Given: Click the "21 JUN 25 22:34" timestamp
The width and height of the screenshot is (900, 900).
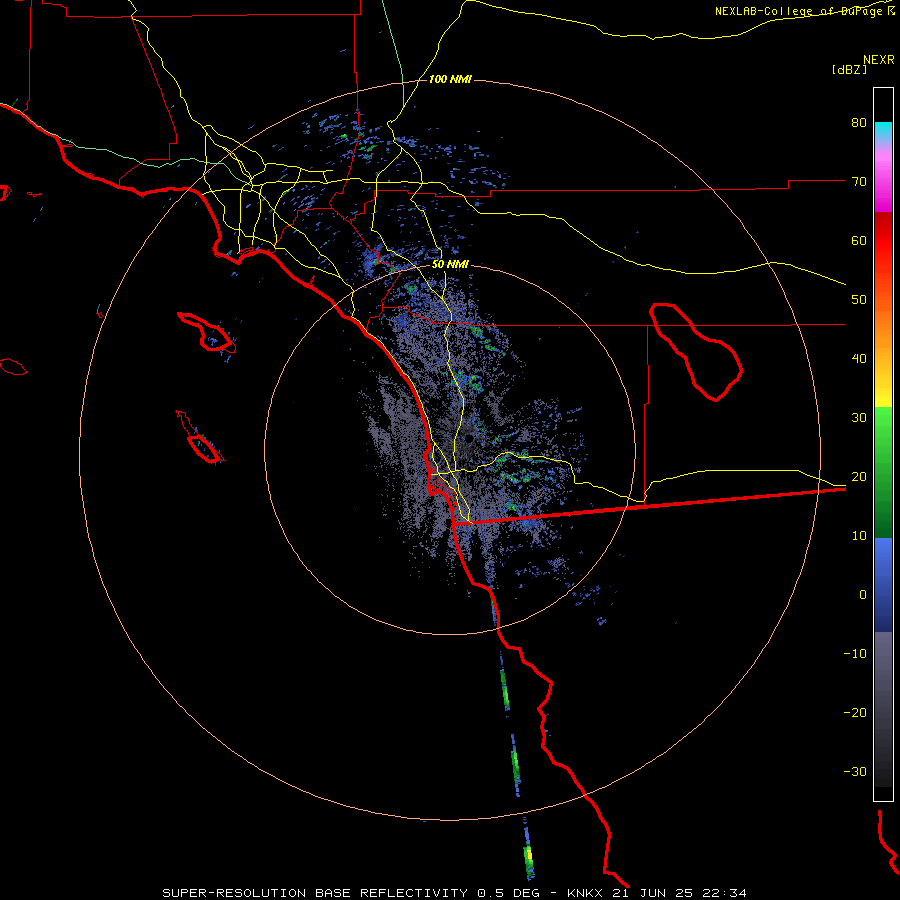Looking at the screenshot, I should point(678,893).
